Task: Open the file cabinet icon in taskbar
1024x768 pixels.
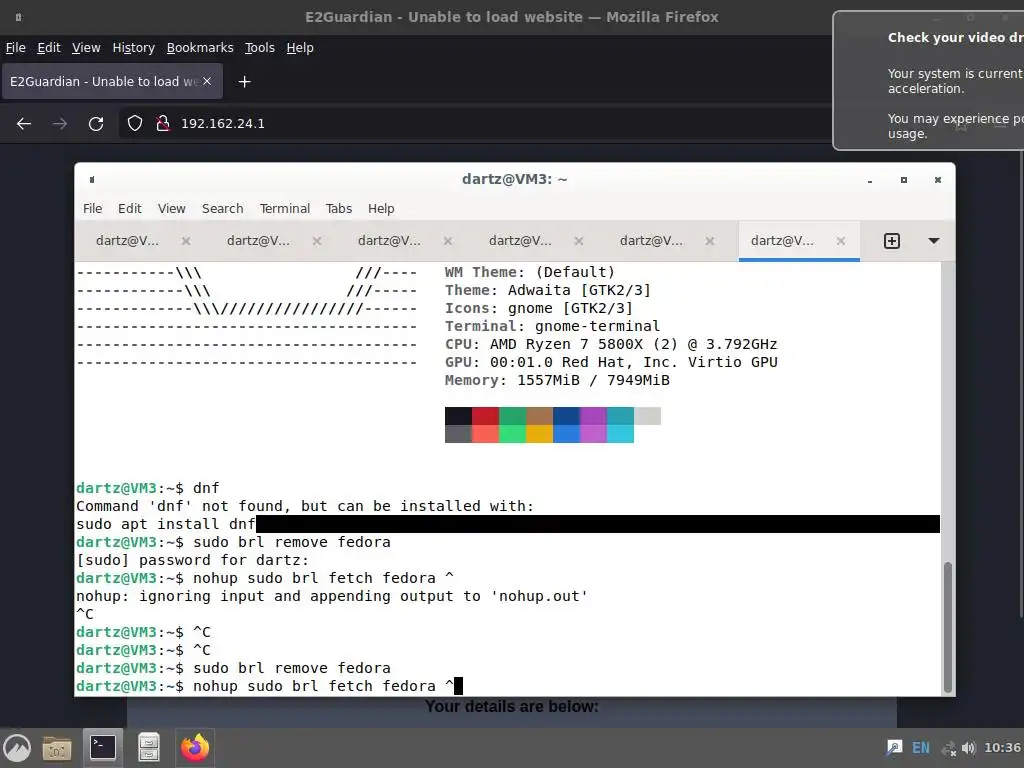Action: [x=149, y=748]
